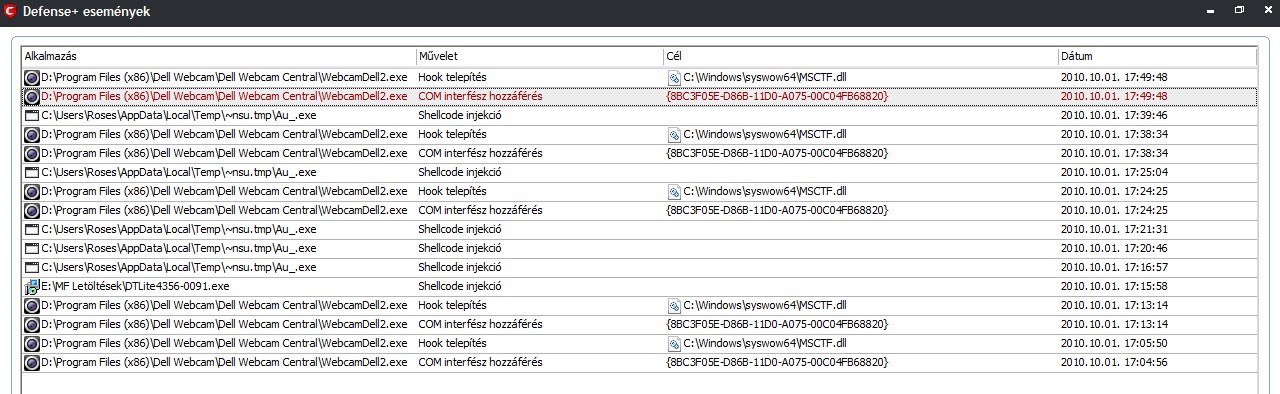The width and height of the screenshot is (1280, 394).
Task: Click webcam icon of Hook telepítés row at 17:38:34
Action: (32, 134)
